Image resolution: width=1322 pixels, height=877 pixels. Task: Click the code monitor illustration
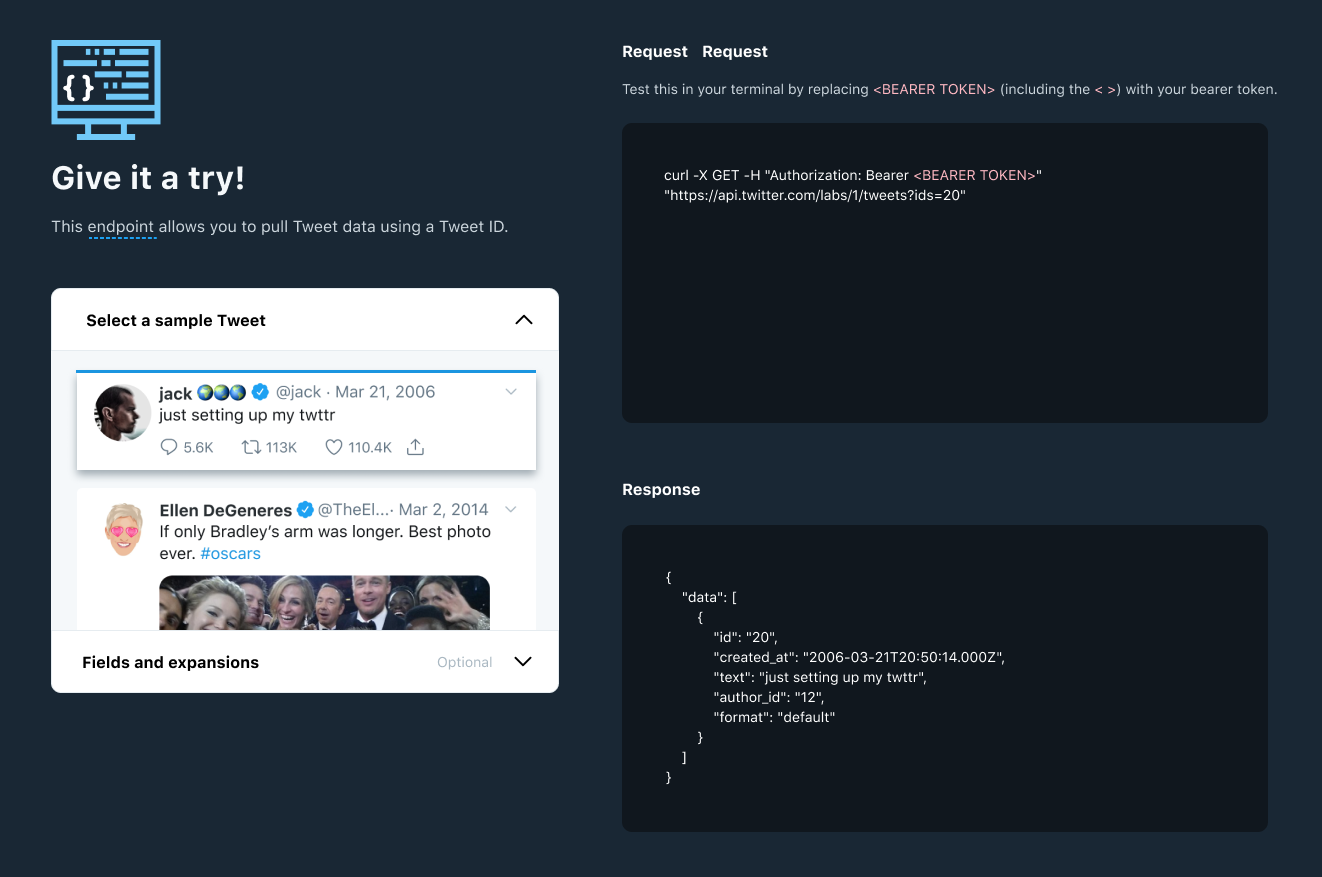pyautogui.click(x=105, y=89)
